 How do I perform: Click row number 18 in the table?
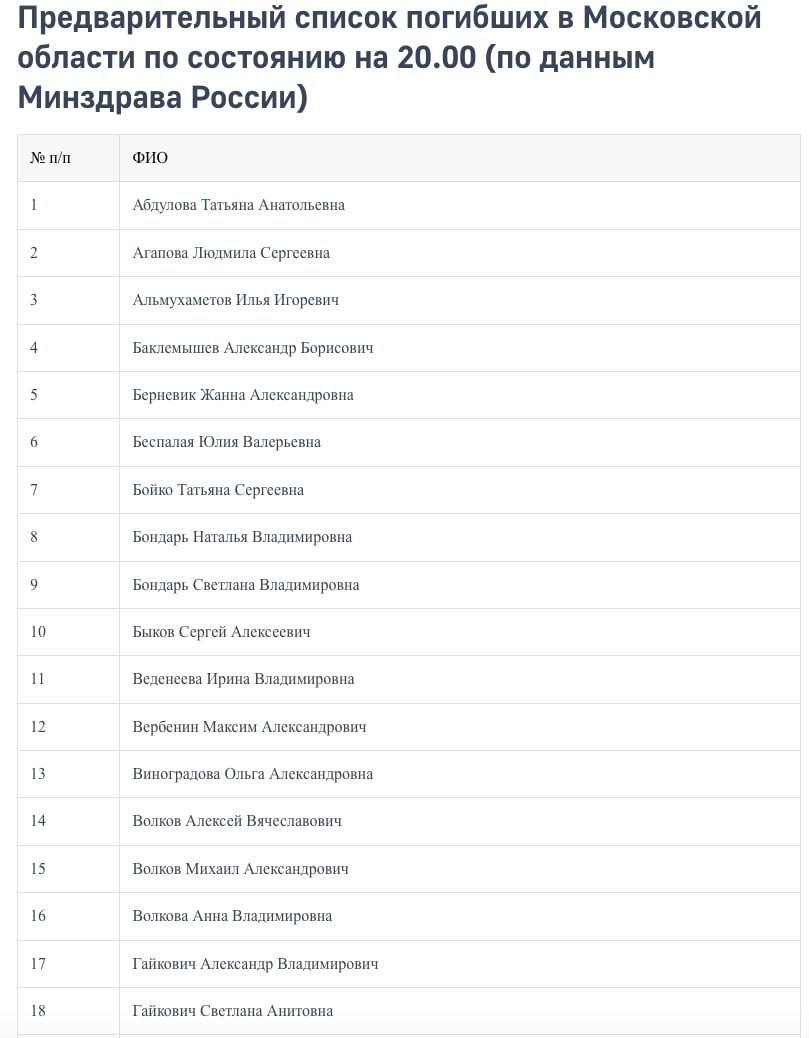point(38,1011)
